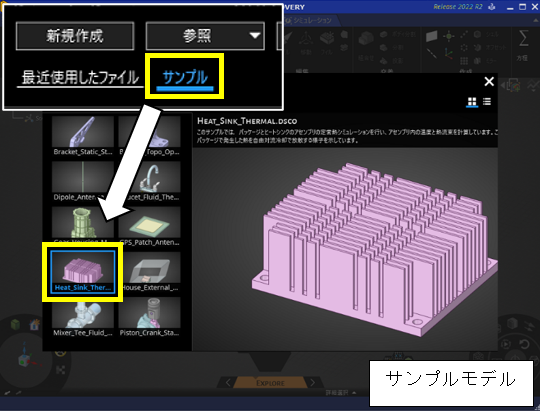The height and width of the screenshot is (411, 540).
Task: Click the cube icon in right HUD
Action: [513, 323]
